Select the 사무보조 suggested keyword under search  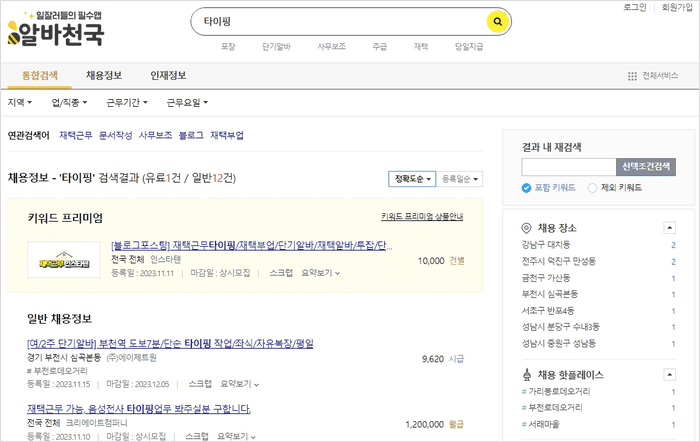point(331,46)
